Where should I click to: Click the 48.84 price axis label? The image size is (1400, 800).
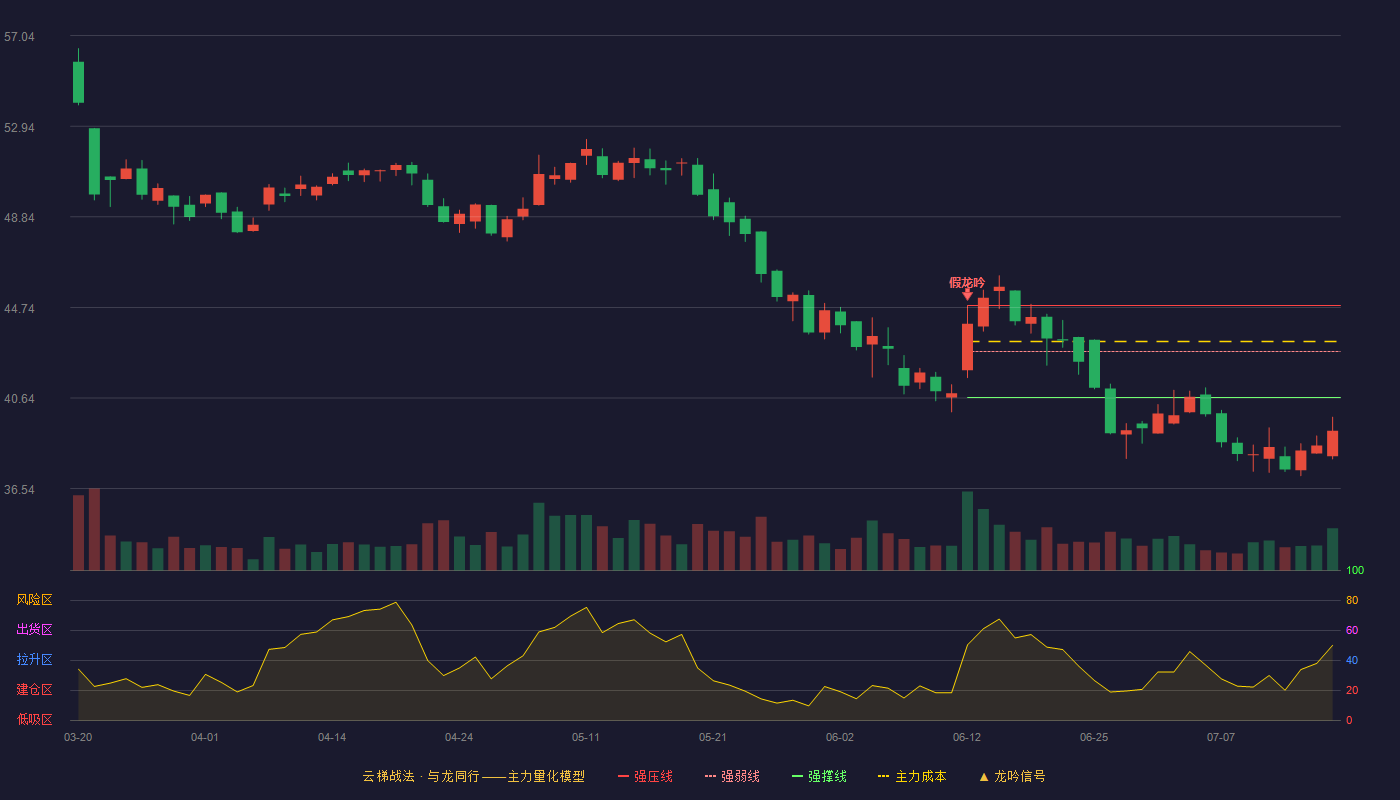click(x=19, y=218)
